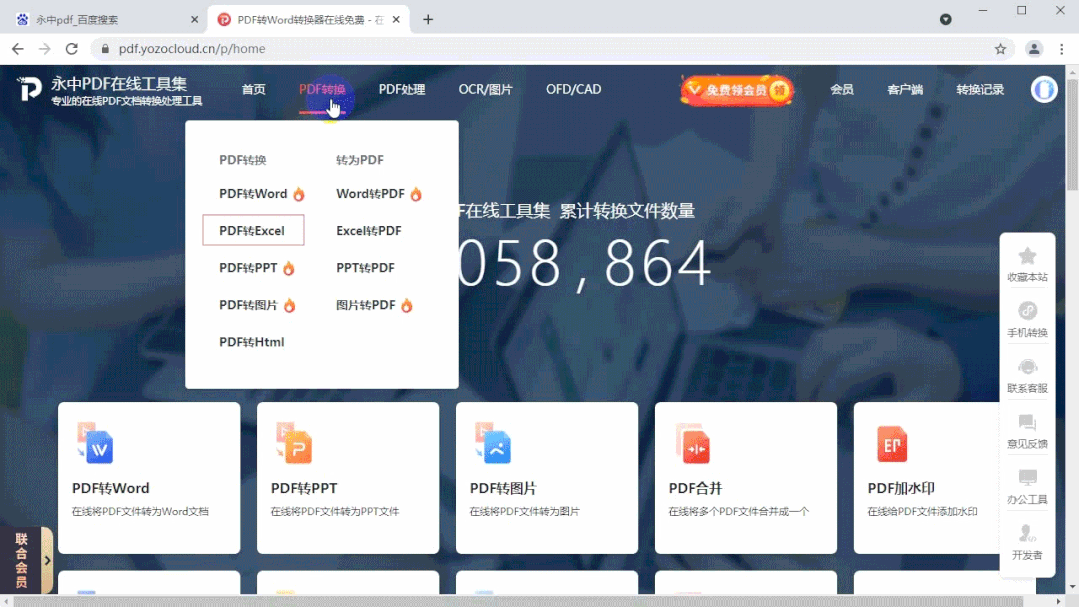Click the user avatar in top-right corner
1079x607 pixels.
[1044, 89]
